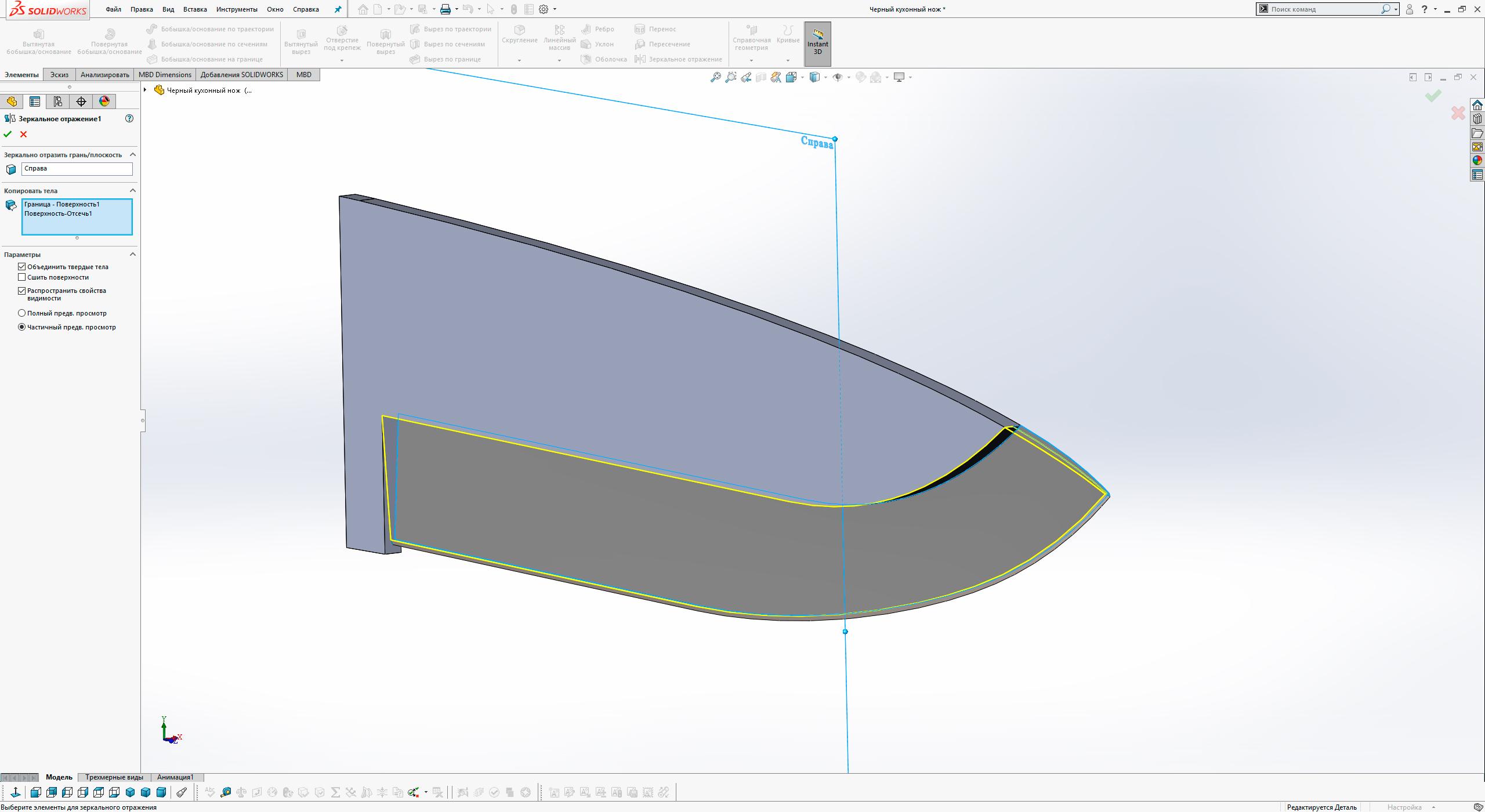Select Полный предв. просмотр radio button
Image resolution: width=1485 pixels, height=812 pixels.
coord(21,313)
